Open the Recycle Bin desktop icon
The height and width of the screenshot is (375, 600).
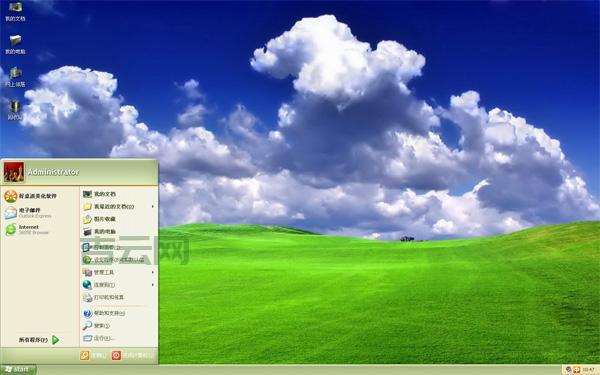(x=15, y=110)
